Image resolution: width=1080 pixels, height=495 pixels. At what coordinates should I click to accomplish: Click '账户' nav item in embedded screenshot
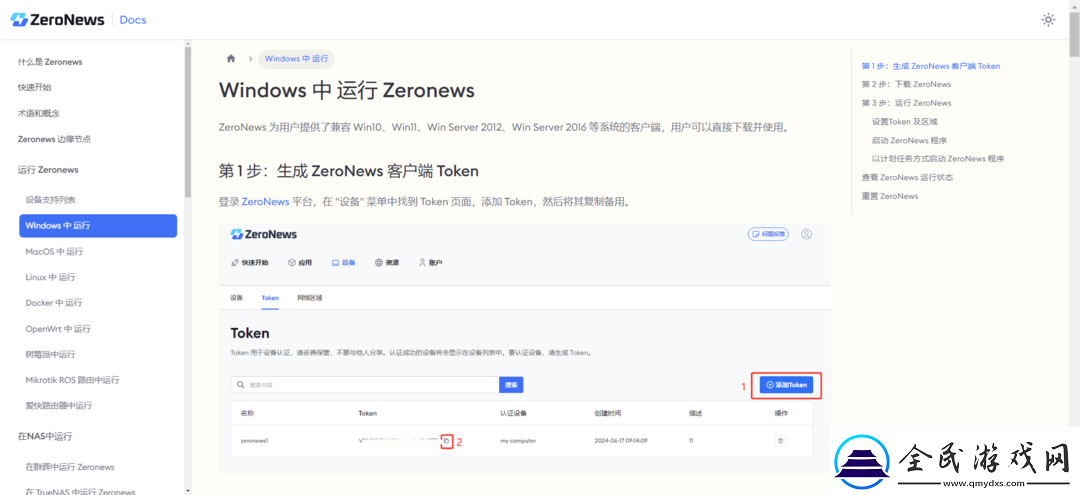(x=430, y=262)
